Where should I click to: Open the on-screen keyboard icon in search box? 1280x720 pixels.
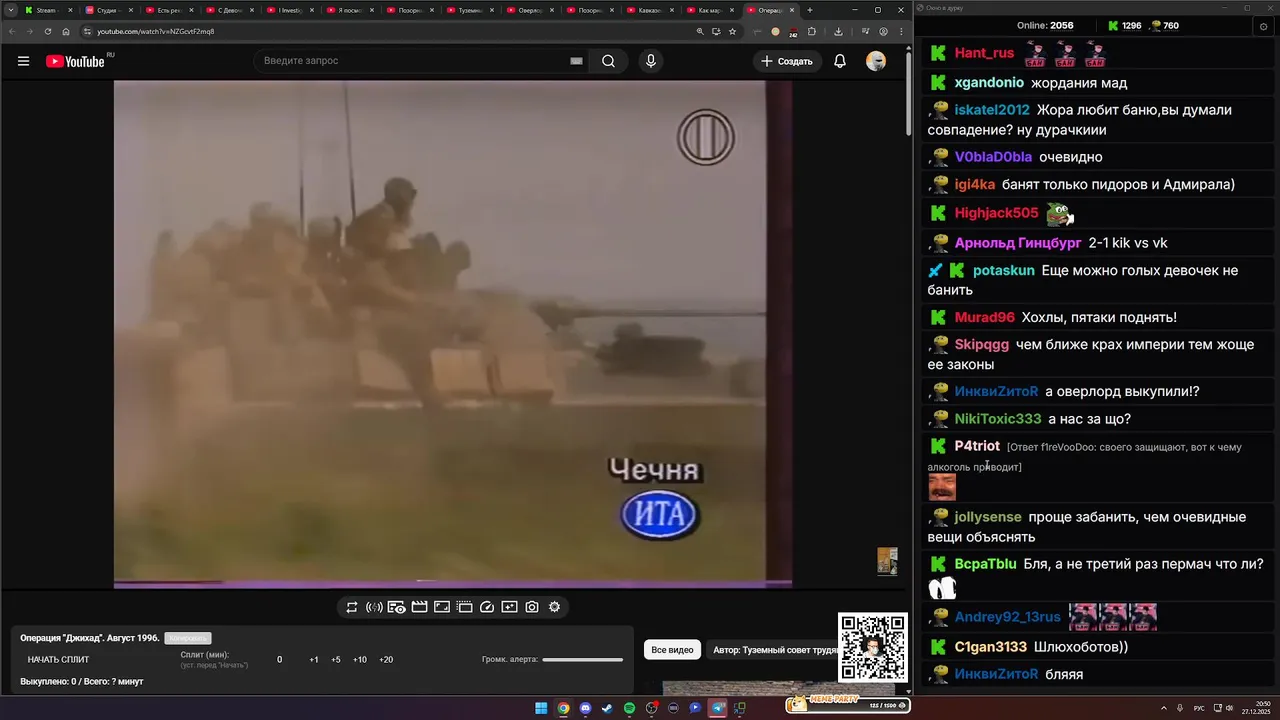576,61
